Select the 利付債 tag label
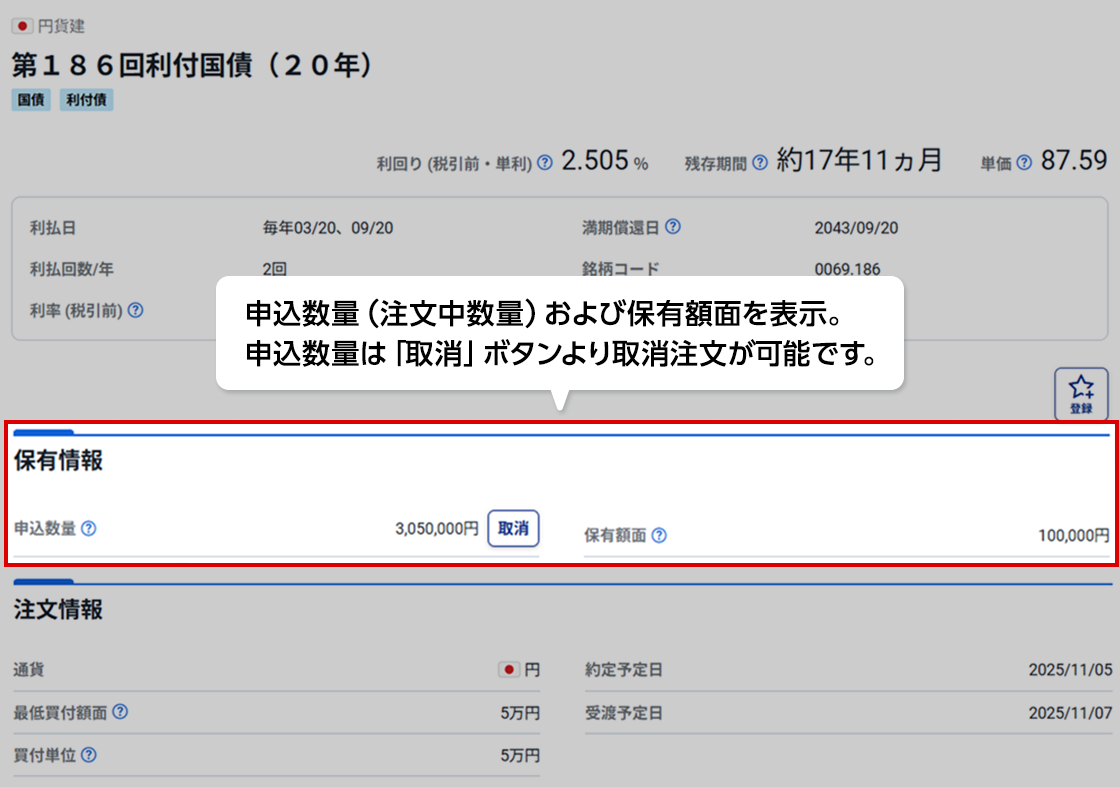 coord(86,100)
